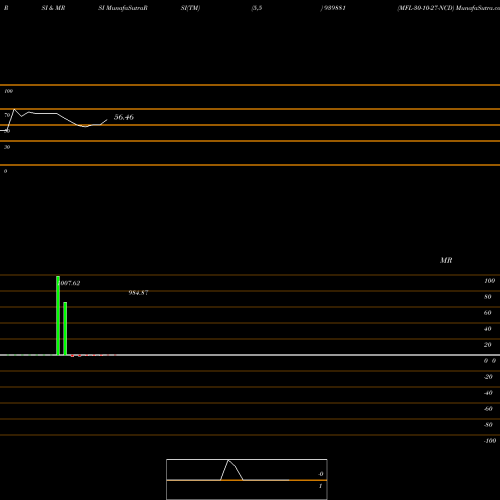500x500 pixels.
Task: Click the code 939881 in header
Action: [335, 8]
